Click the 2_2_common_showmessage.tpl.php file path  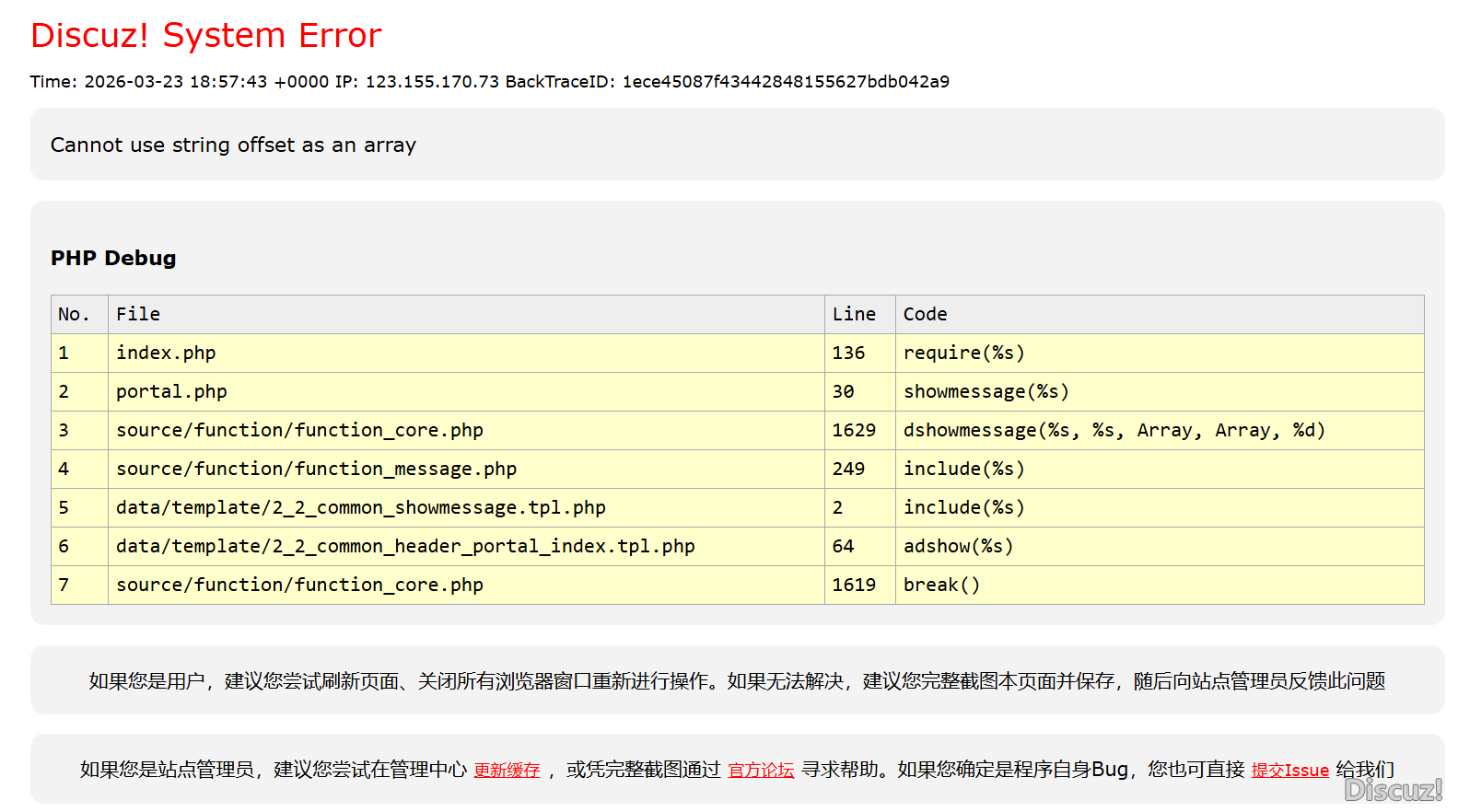[x=360, y=508]
